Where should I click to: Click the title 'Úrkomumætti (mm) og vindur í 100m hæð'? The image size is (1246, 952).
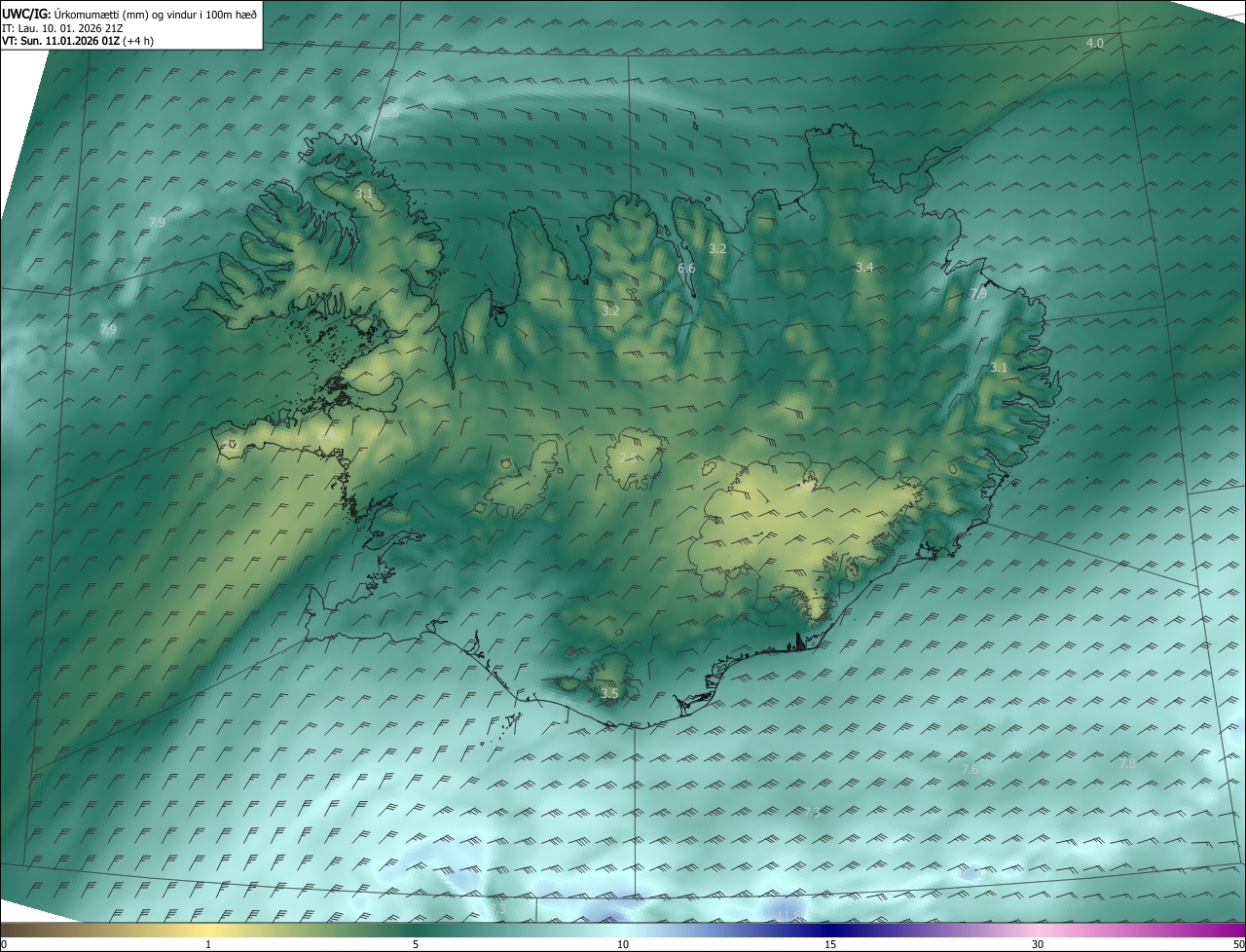pyautogui.click(x=155, y=14)
